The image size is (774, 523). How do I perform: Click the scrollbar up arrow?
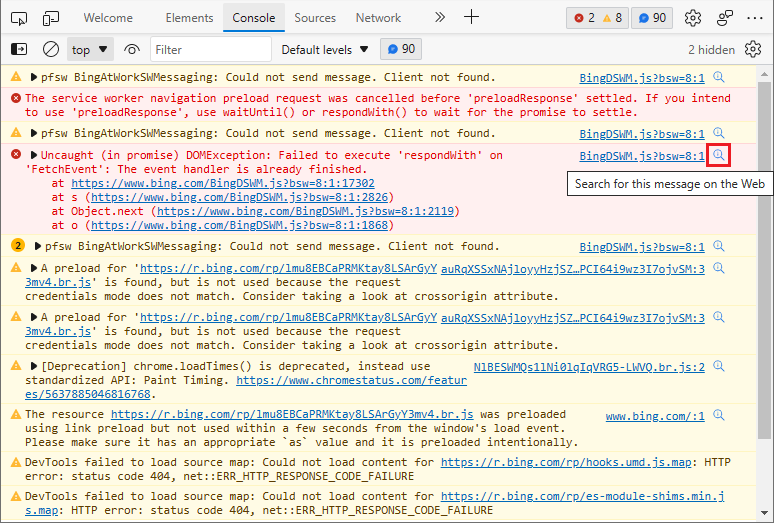pyautogui.click(x=764, y=75)
